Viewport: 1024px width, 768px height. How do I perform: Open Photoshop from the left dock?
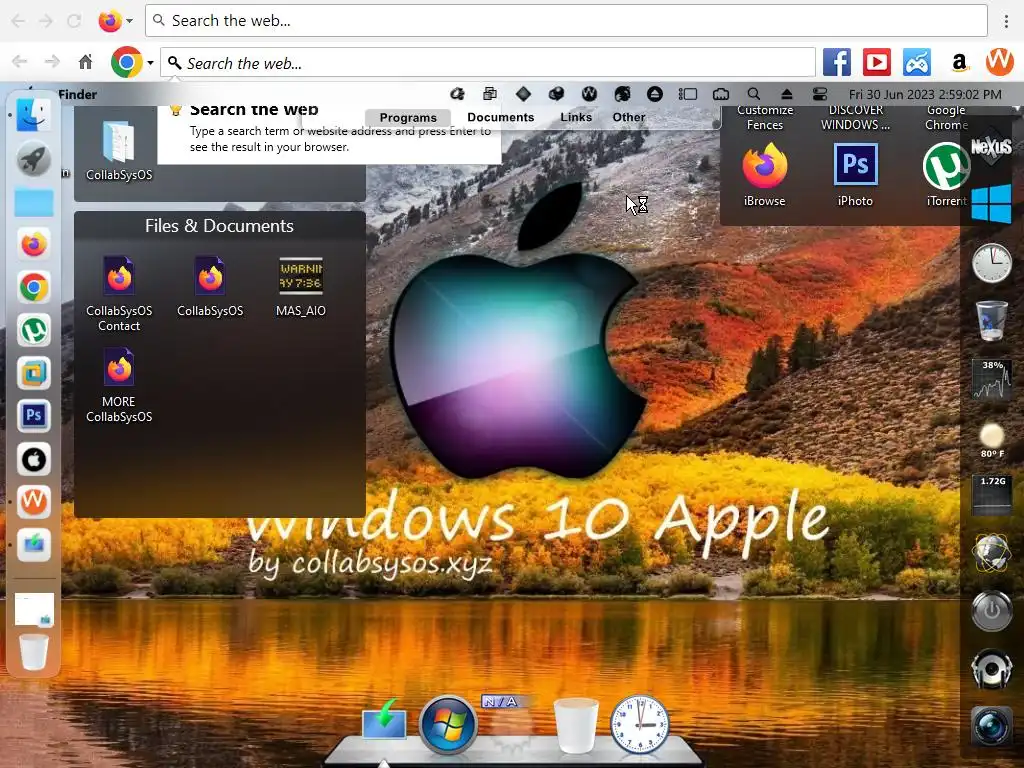tap(33, 415)
